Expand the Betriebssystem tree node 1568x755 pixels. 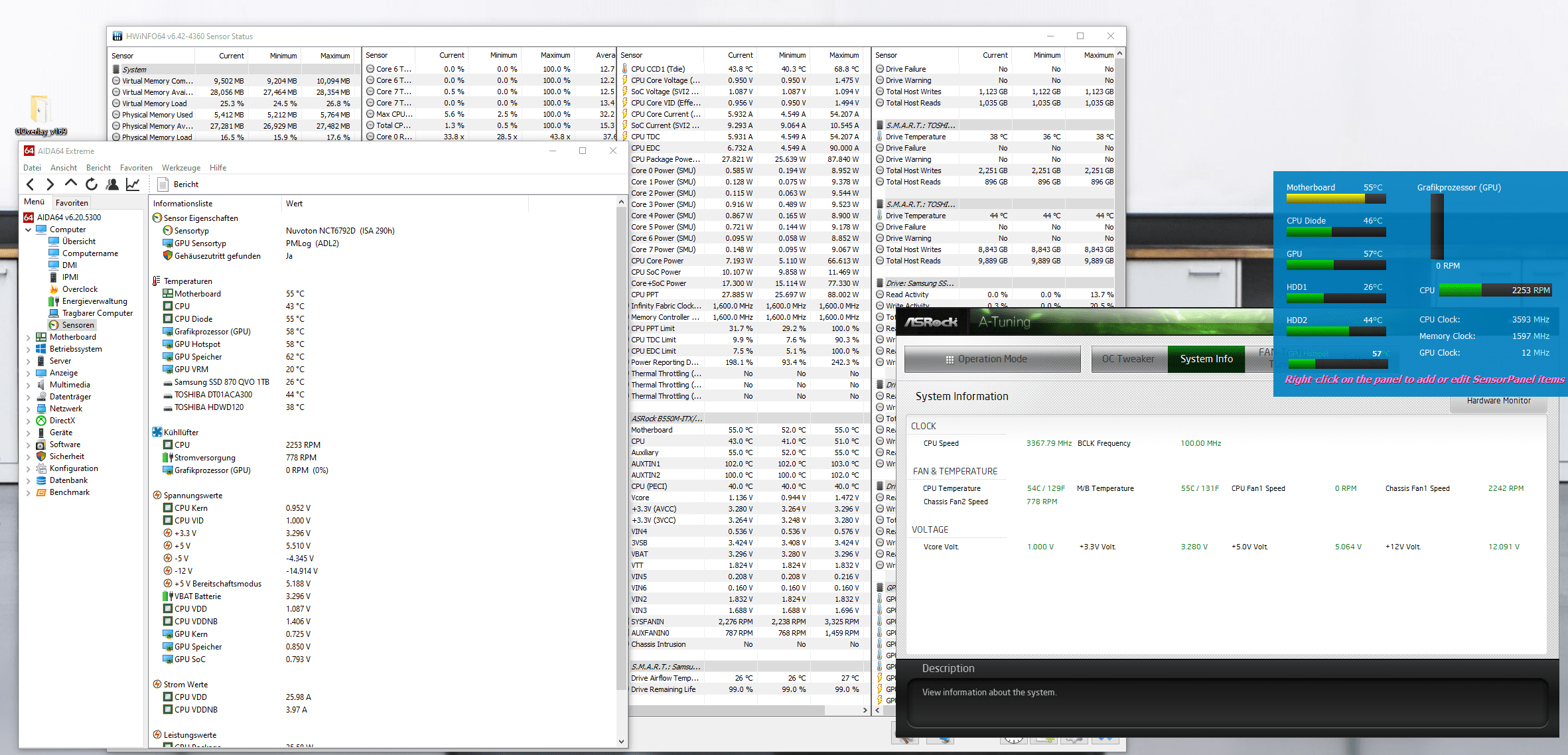(x=29, y=349)
